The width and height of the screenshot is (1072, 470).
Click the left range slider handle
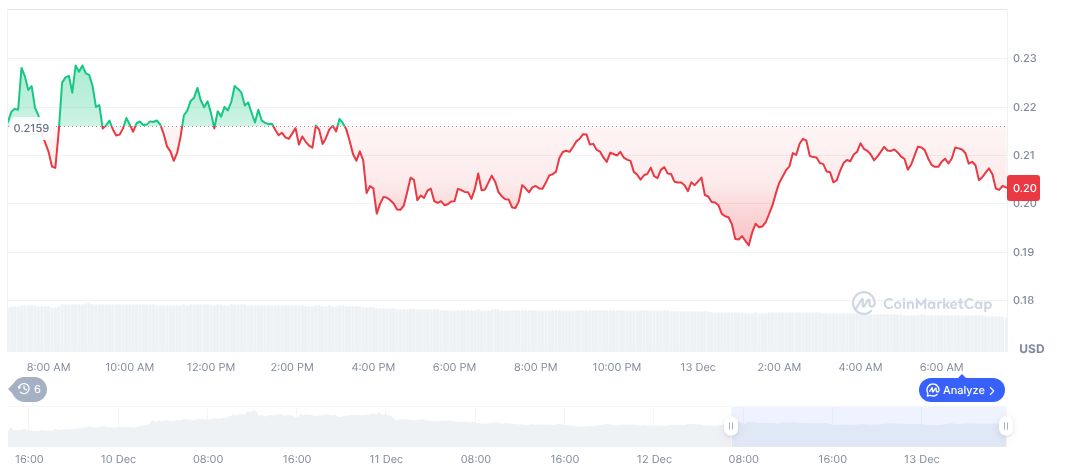(x=731, y=427)
